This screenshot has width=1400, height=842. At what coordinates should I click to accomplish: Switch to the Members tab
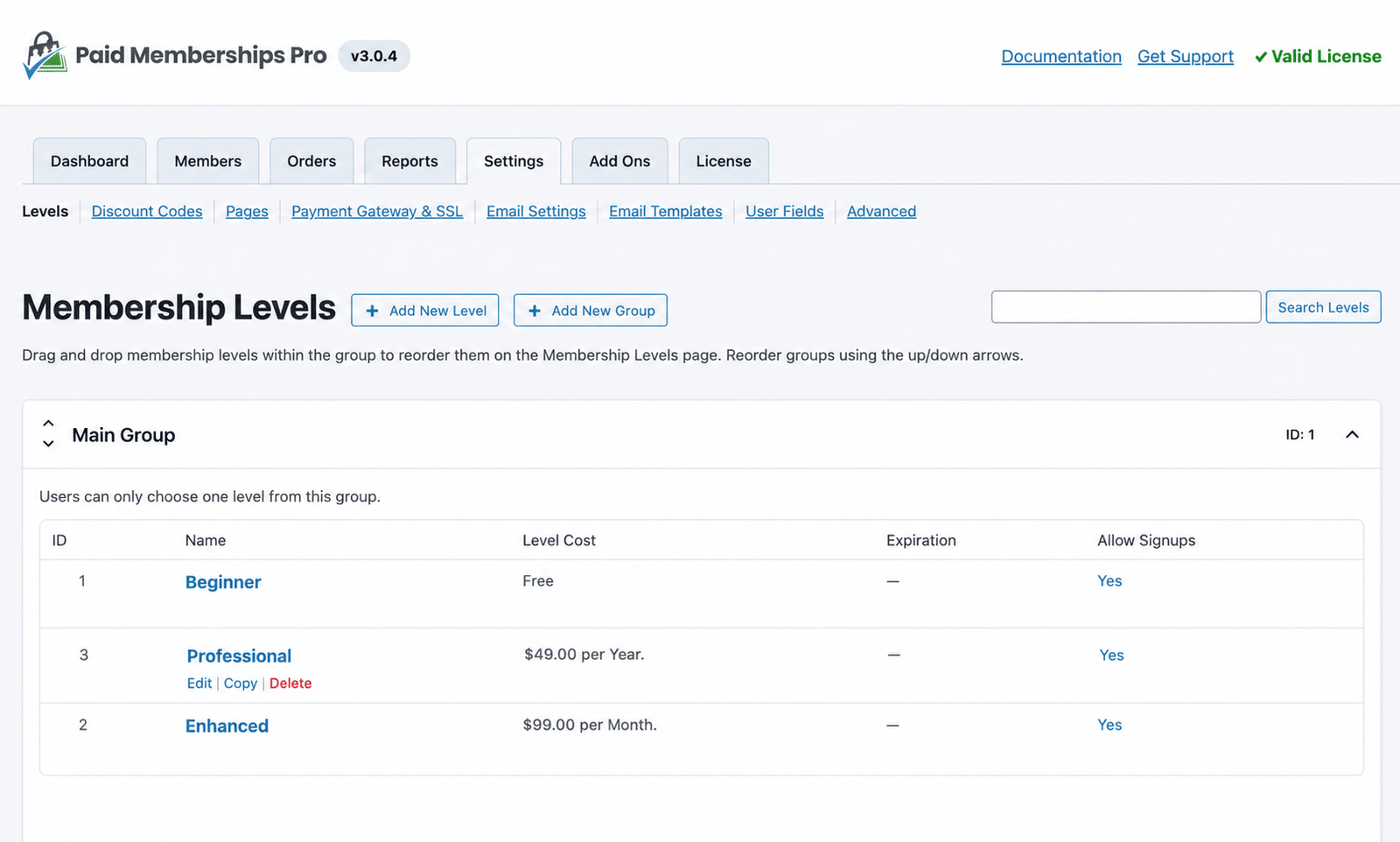coord(208,161)
